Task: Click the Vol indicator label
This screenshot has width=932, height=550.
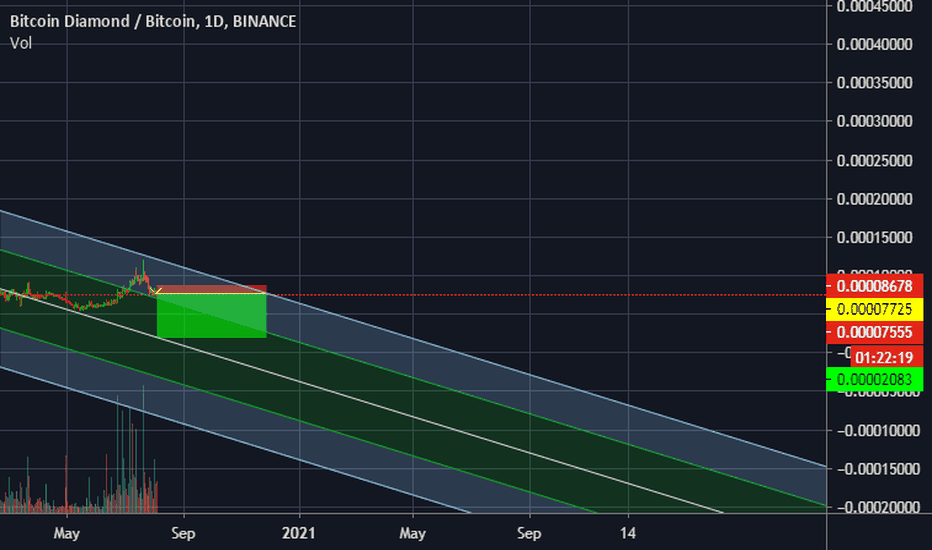Action: coord(21,43)
